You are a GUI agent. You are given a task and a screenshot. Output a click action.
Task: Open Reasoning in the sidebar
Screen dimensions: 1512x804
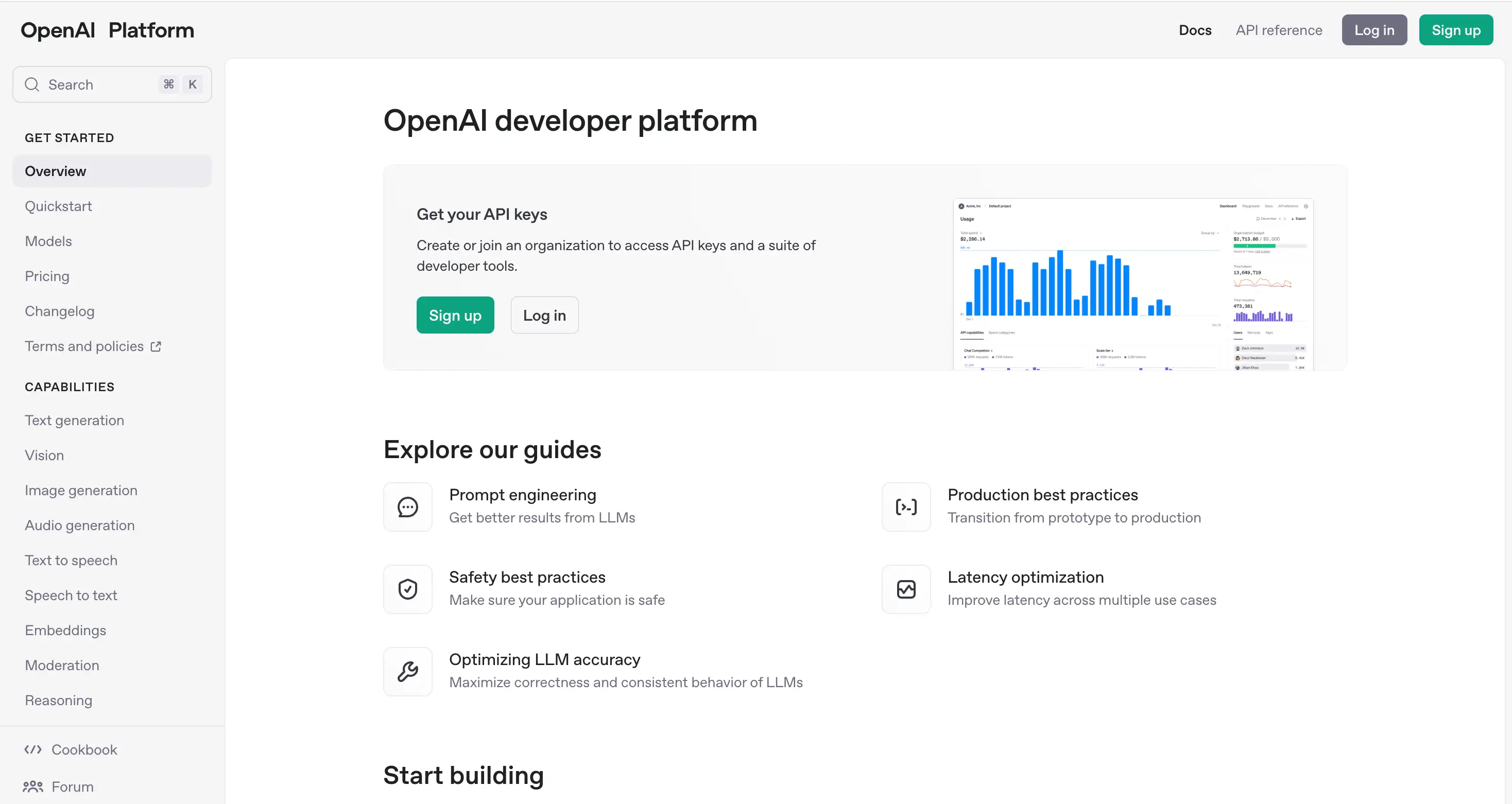point(58,700)
